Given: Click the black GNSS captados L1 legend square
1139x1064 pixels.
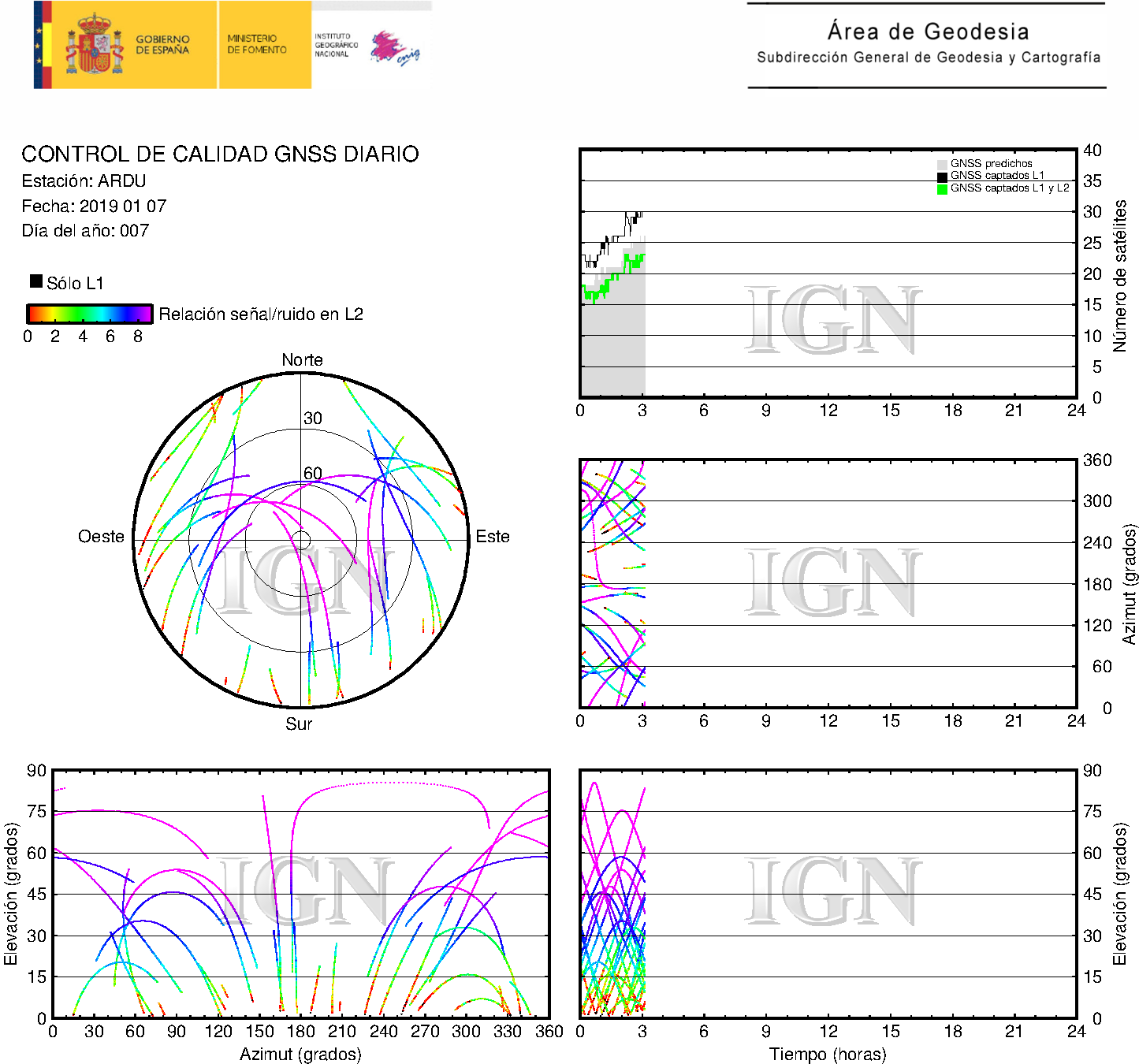Looking at the screenshot, I should [942, 176].
